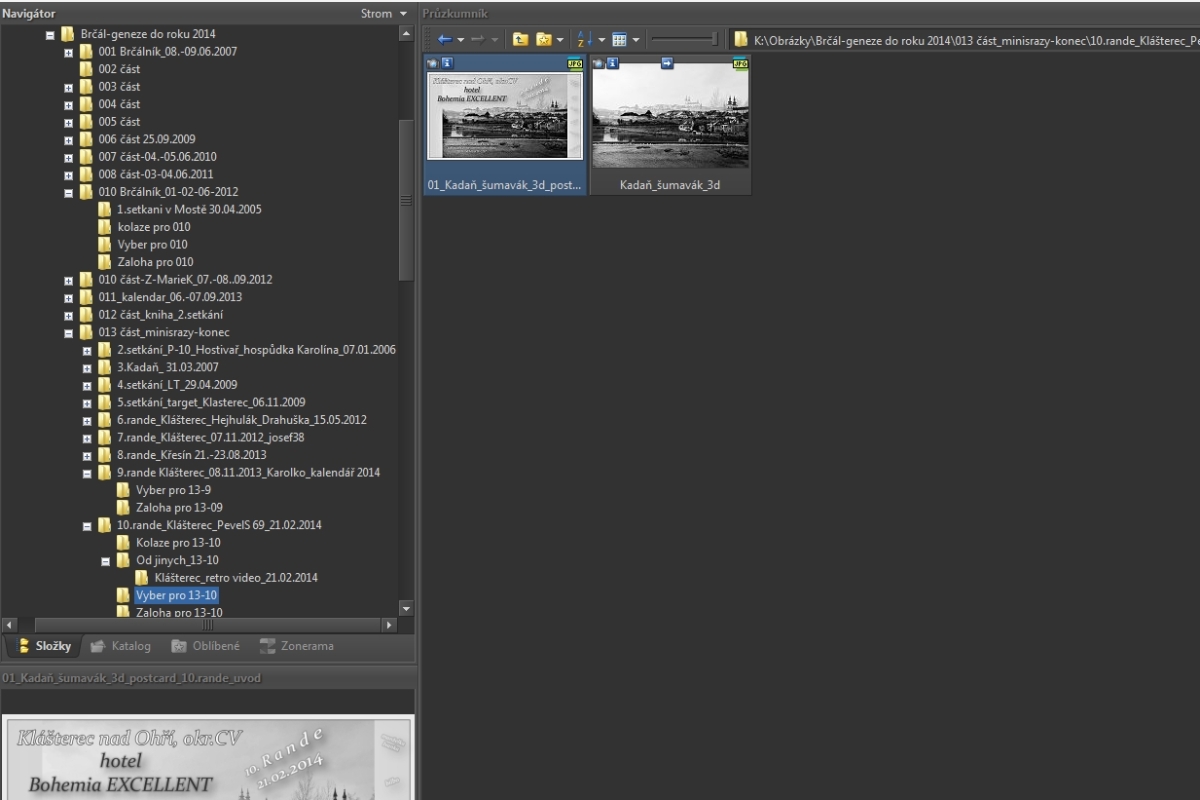1200x800 pixels.
Task: Collapse the 013 část_minisrazy-konec folder
Action: [69, 333]
